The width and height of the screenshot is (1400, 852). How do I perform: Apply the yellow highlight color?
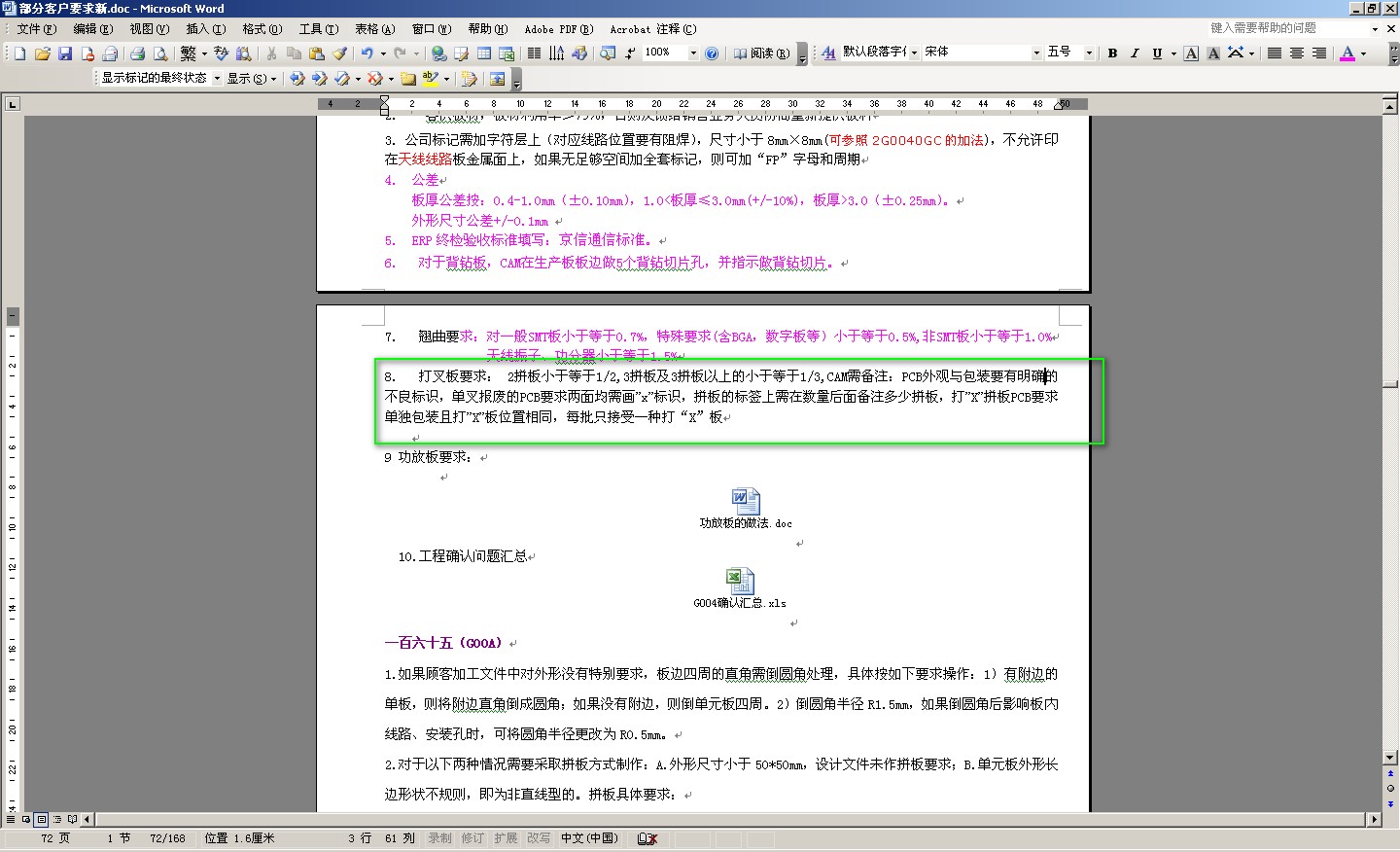pos(432,79)
